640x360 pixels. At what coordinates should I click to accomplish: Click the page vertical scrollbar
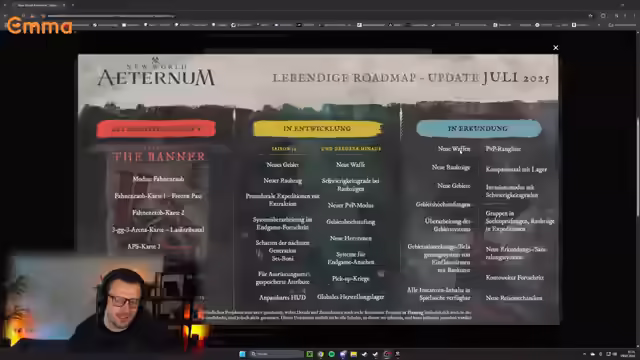(638, 167)
